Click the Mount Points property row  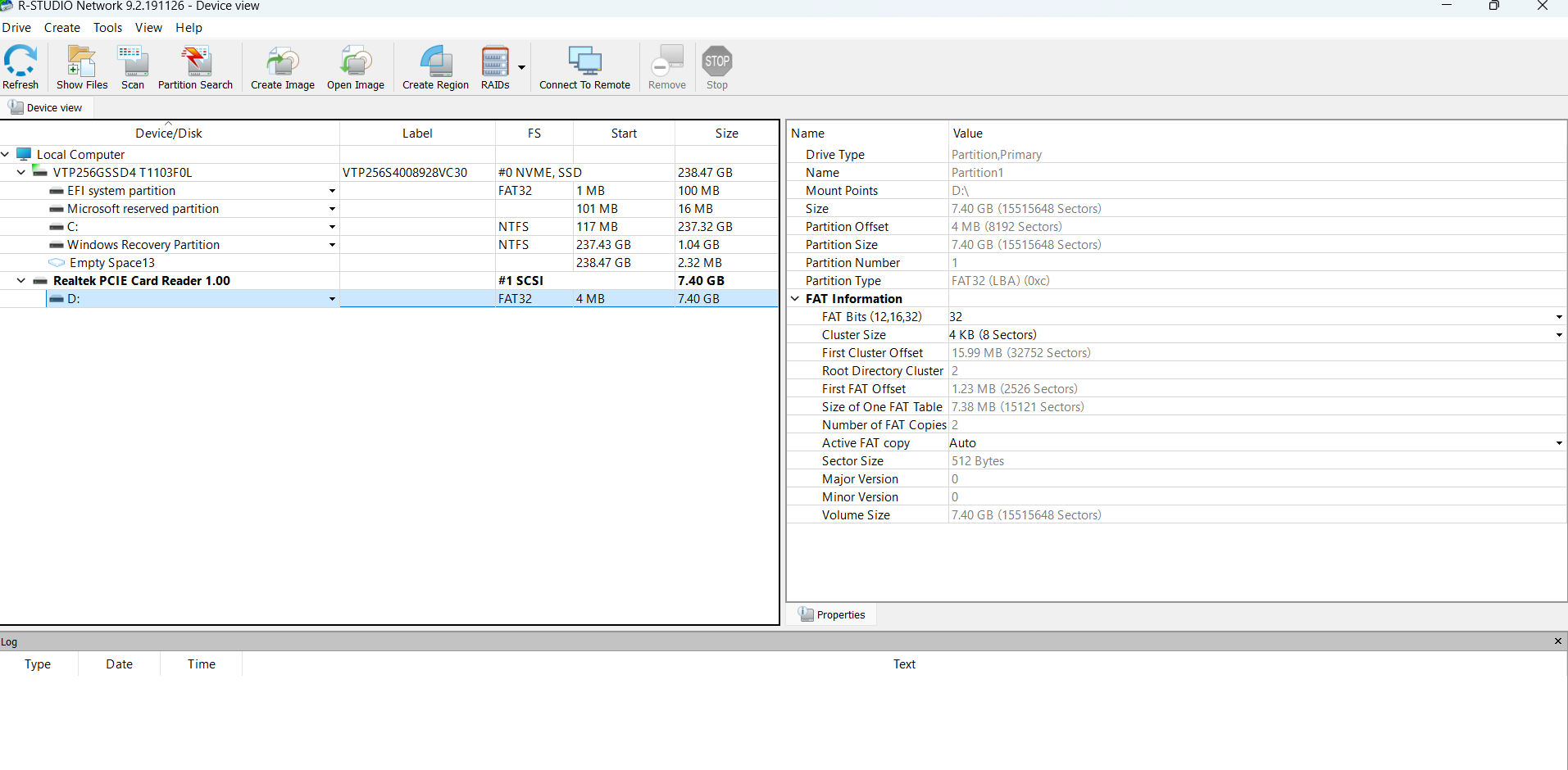1177,191
